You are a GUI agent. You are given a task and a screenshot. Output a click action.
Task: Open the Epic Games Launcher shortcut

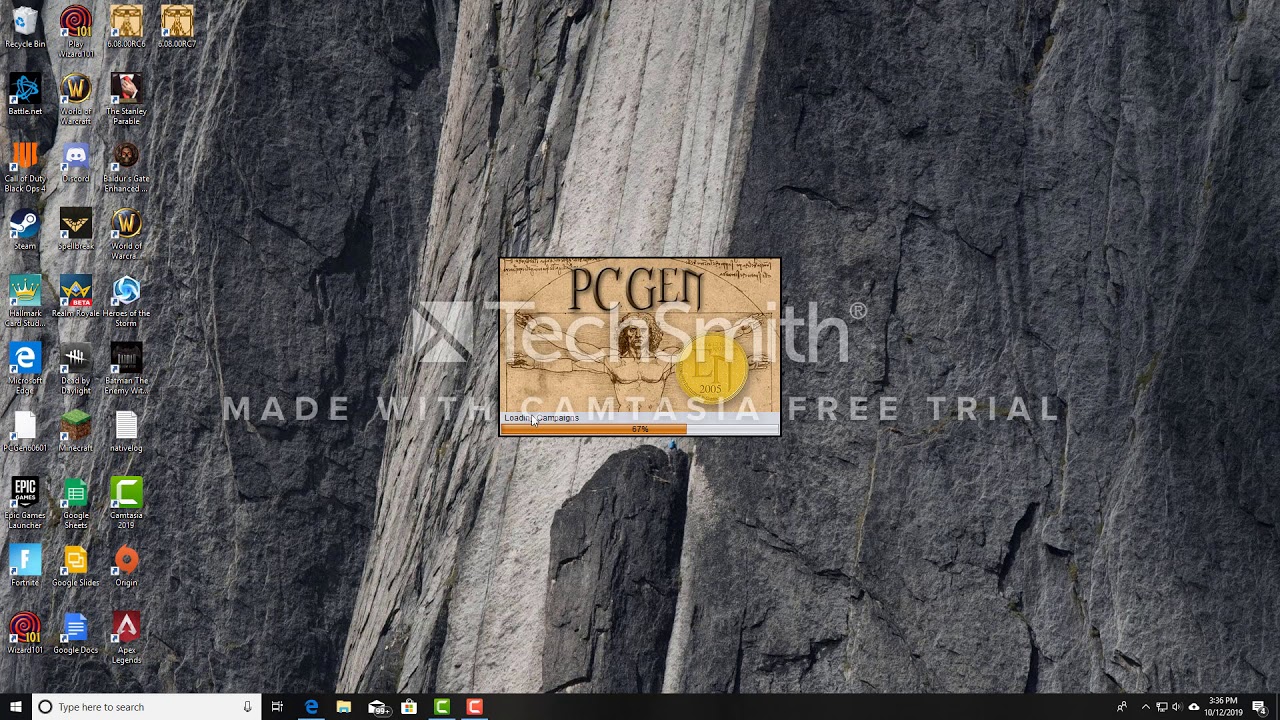click(x=25, y=503)
